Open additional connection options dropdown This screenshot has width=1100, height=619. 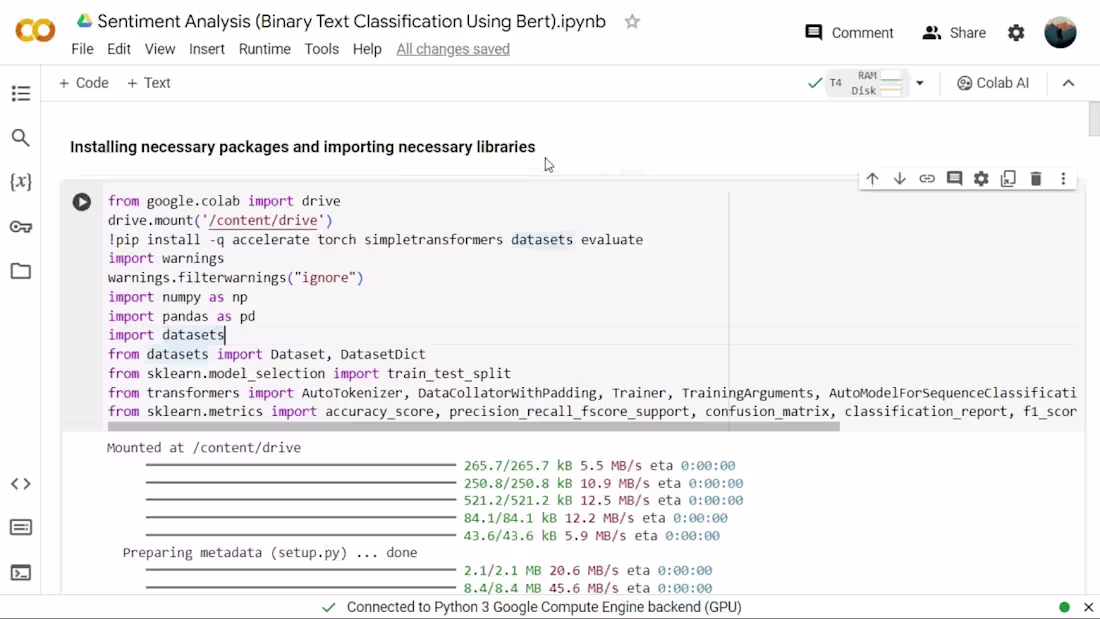click(919, 83)
